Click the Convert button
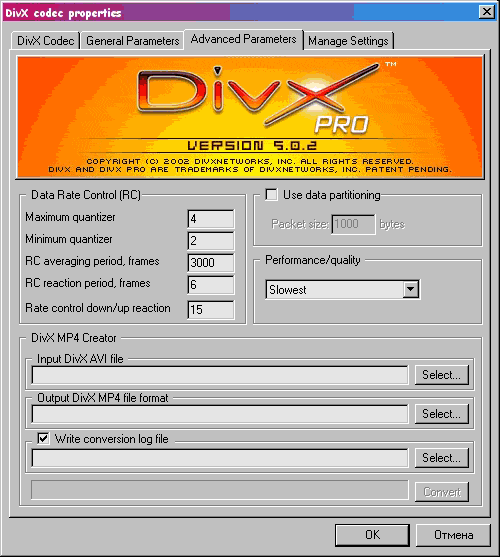This screenshot has height=557, width=500. pos(441,492)
